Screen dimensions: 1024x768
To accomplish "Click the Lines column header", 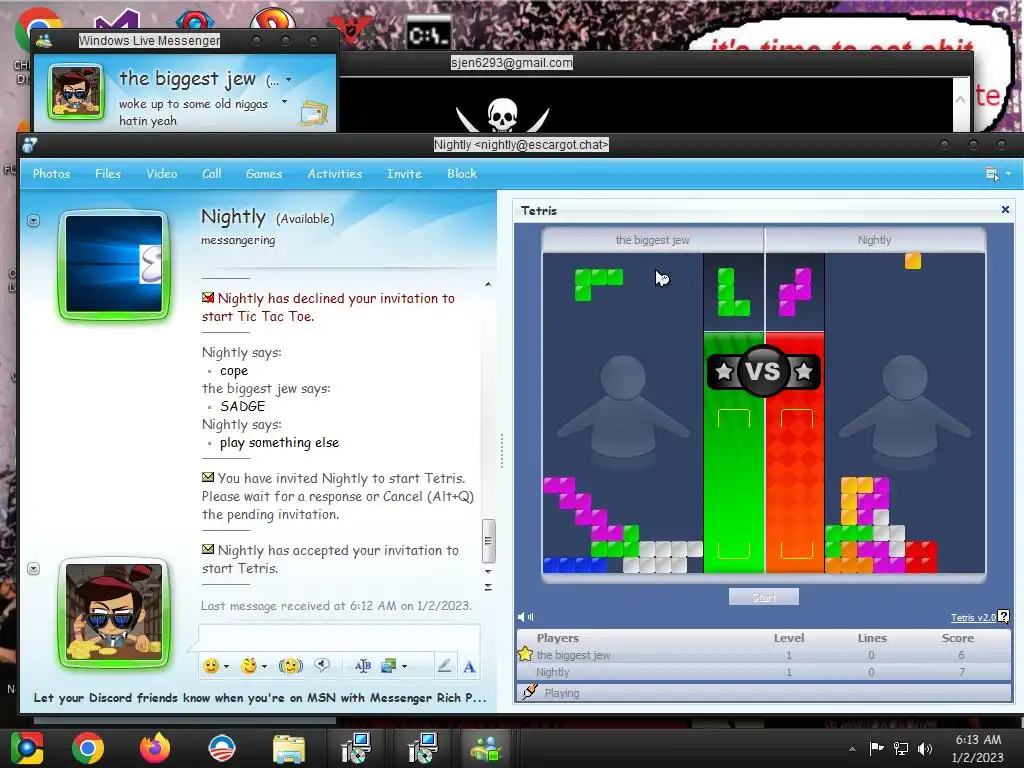I will coord(872,638).
